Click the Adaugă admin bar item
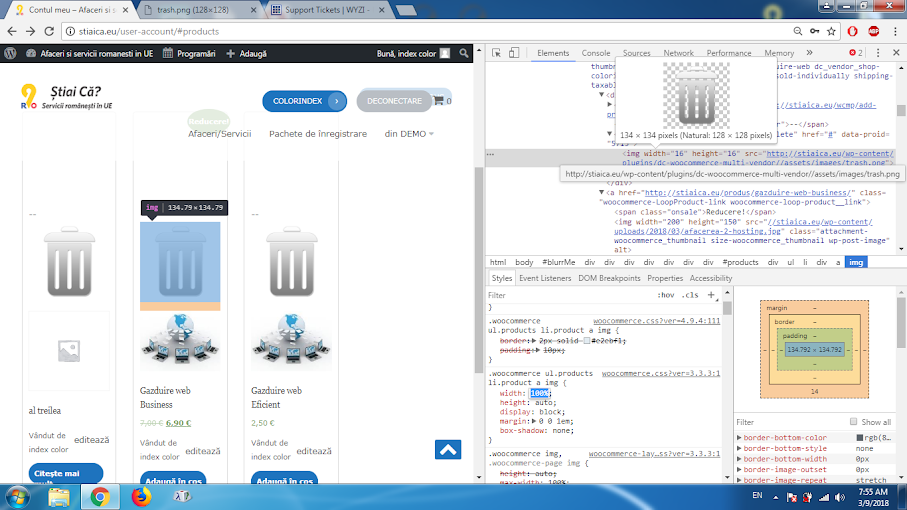 pyautogui.click(x=247, y=53)
